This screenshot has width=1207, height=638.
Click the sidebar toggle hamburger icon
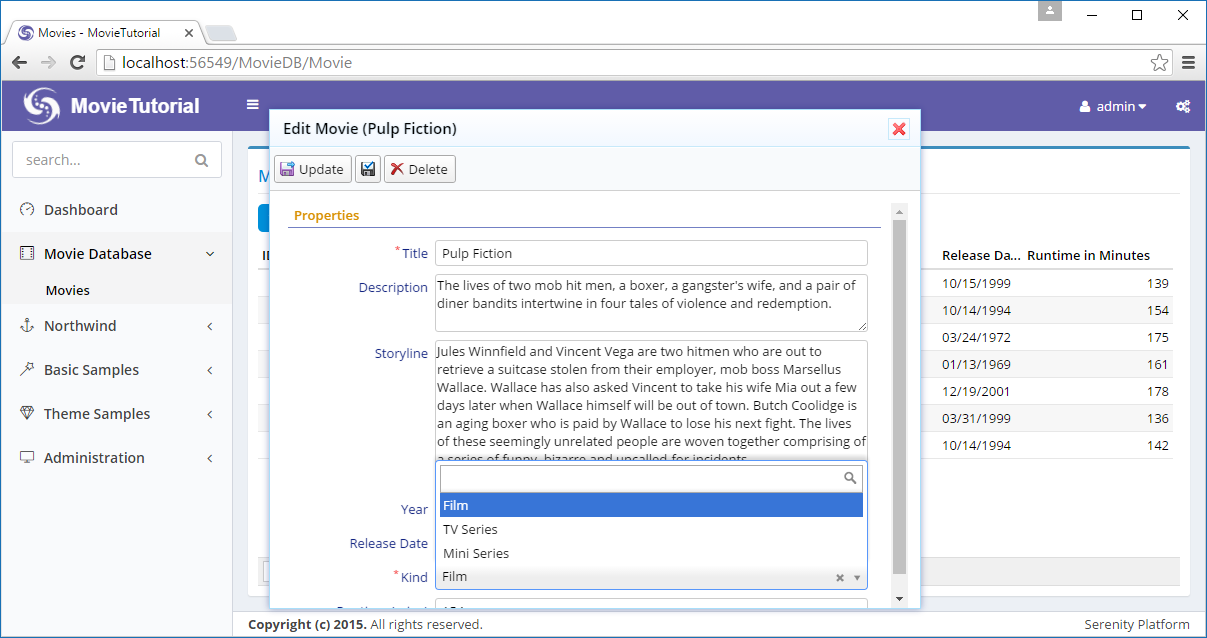click(253, 105)
